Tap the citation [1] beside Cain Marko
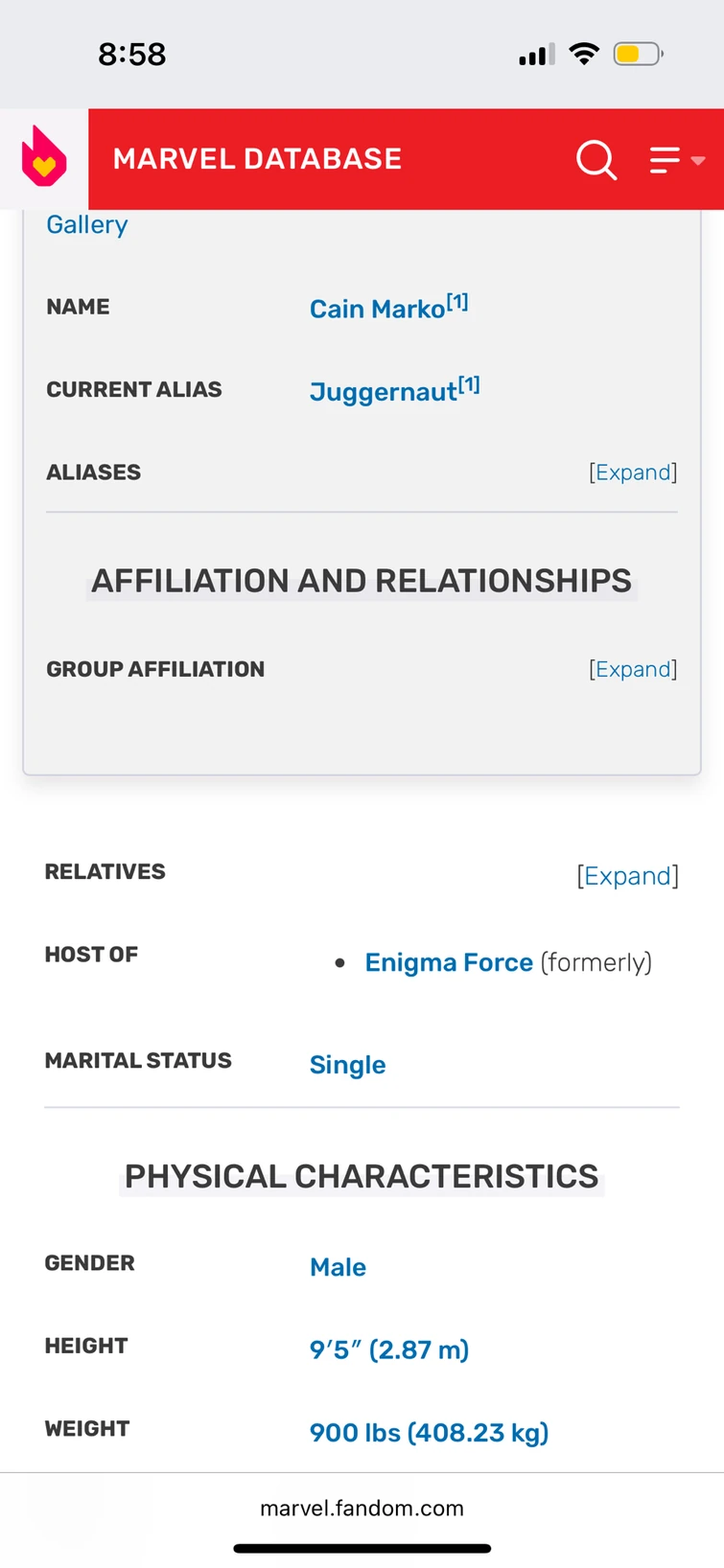This screenshot has height=1568, width=724. [x=458, y=302]
